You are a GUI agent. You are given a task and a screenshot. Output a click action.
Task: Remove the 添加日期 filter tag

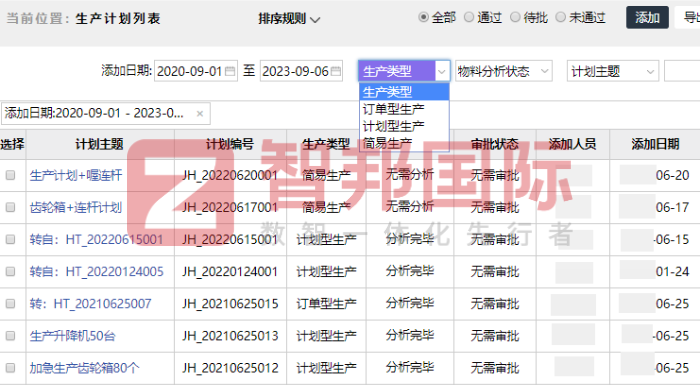point(200,114)
